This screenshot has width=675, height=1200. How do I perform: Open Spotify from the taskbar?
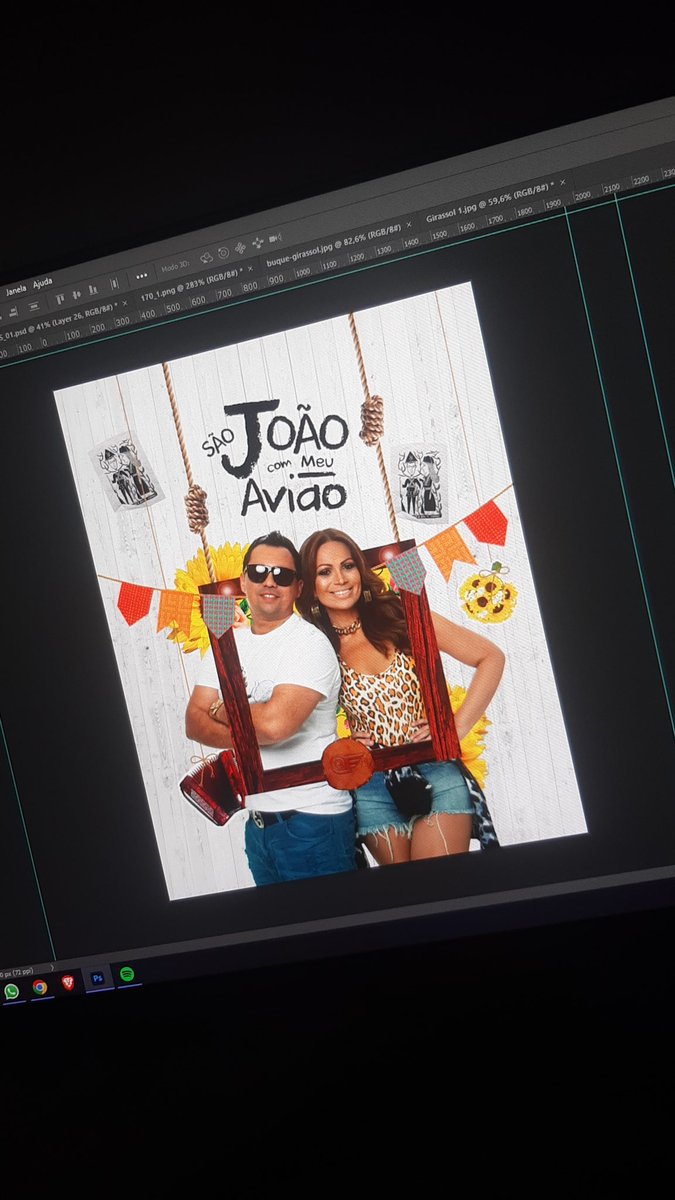coord(127,973)
